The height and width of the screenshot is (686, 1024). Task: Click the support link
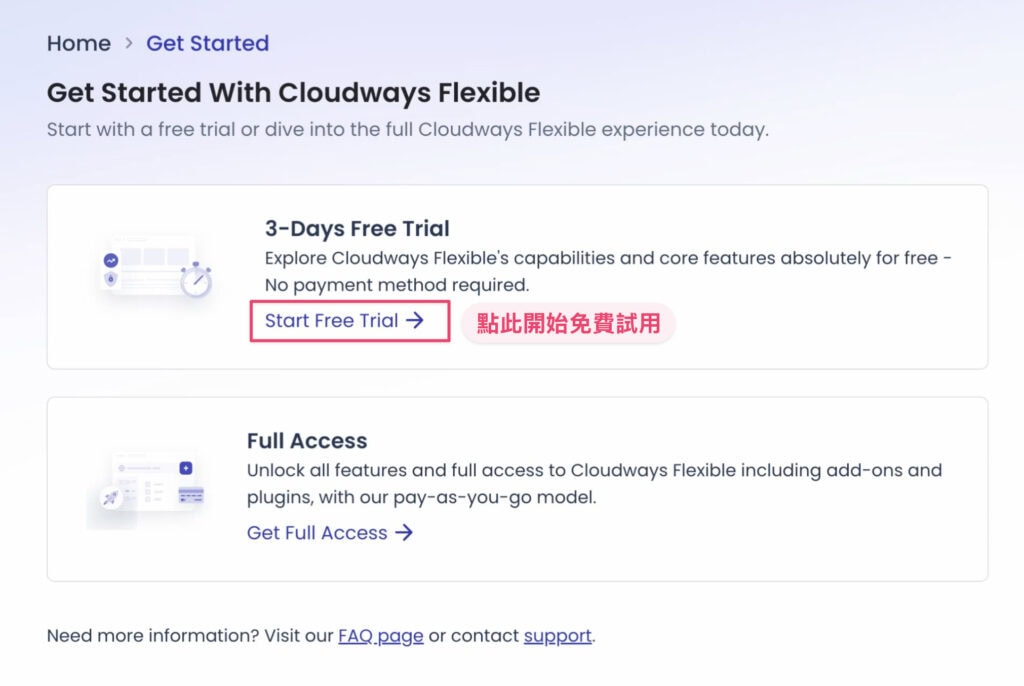tap(558, 636)
